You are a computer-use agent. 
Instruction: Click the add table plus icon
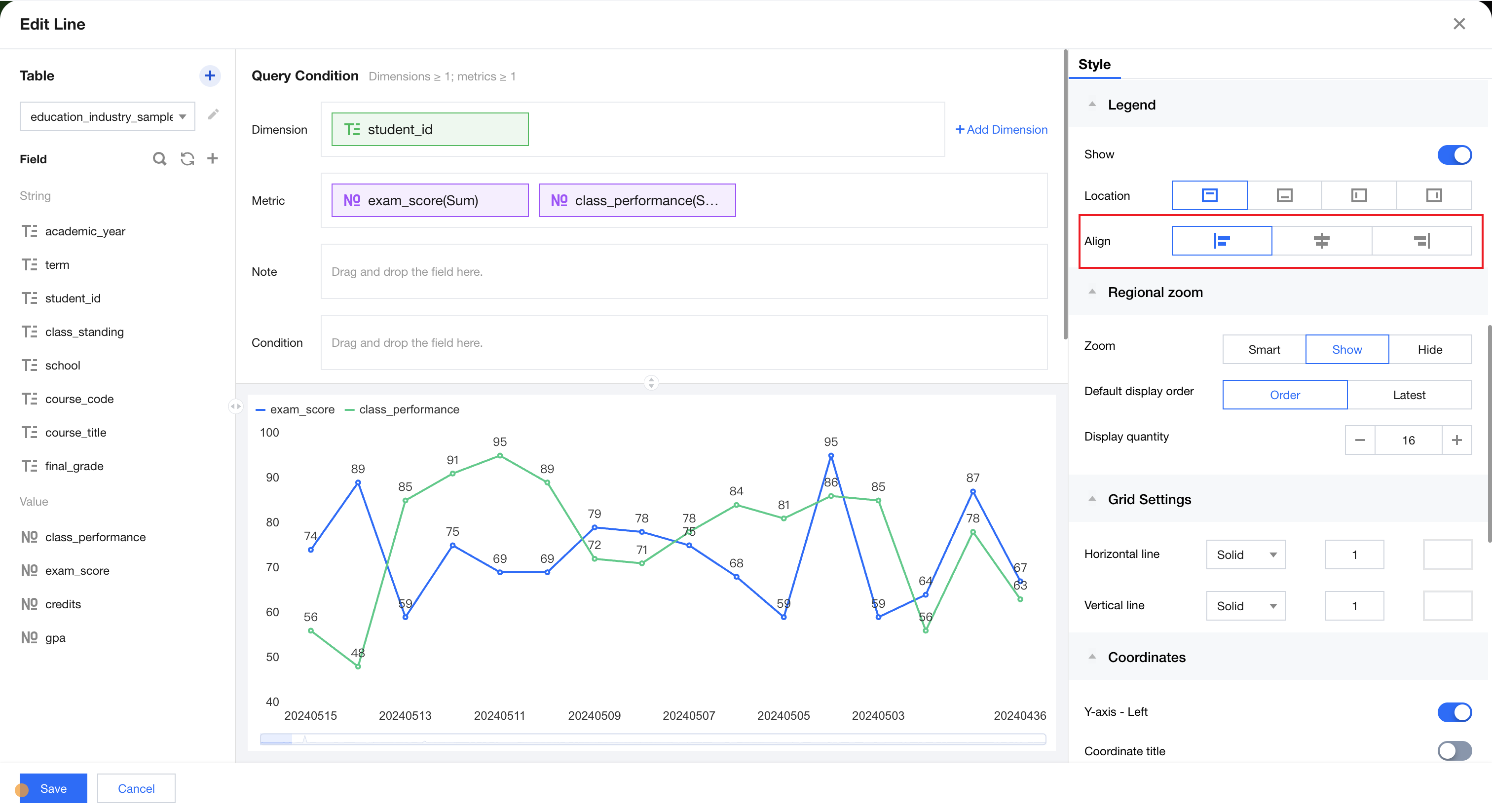pos(210,75)
